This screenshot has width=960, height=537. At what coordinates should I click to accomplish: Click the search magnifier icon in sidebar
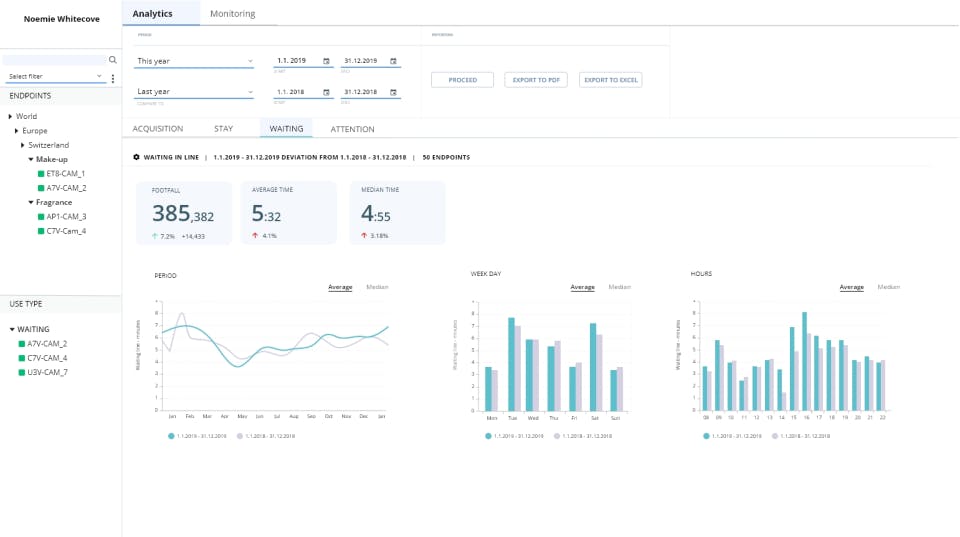click(113, 60)
